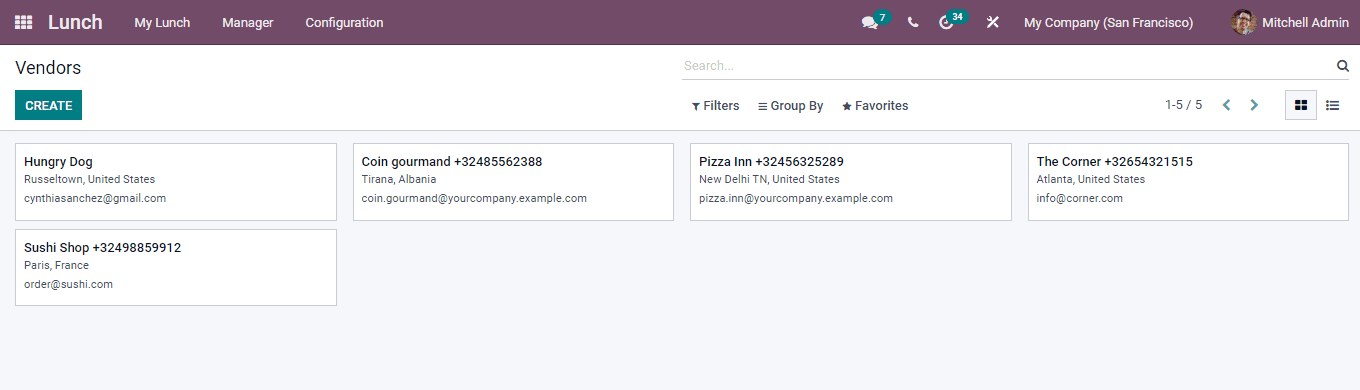Expand the Filters dropdown
This screenshot has width=1360, height=390.
pyautogui.click(x=716, y=106)
